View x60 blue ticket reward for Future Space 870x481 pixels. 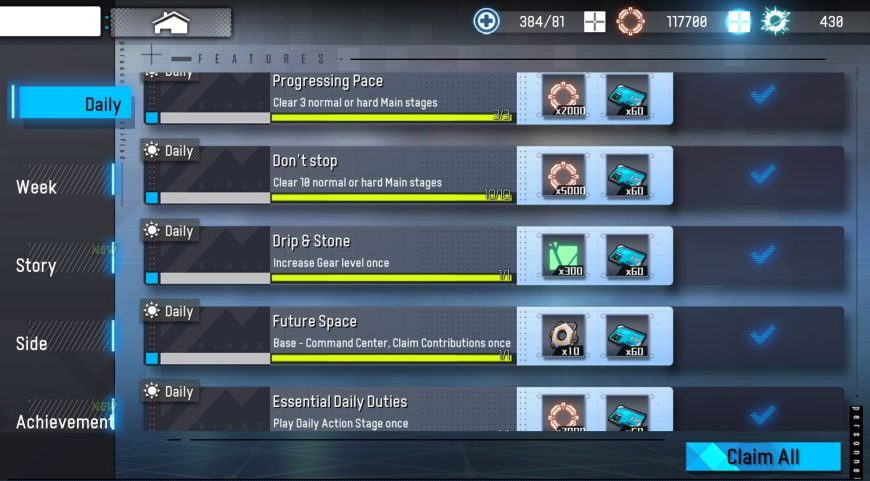627,336
